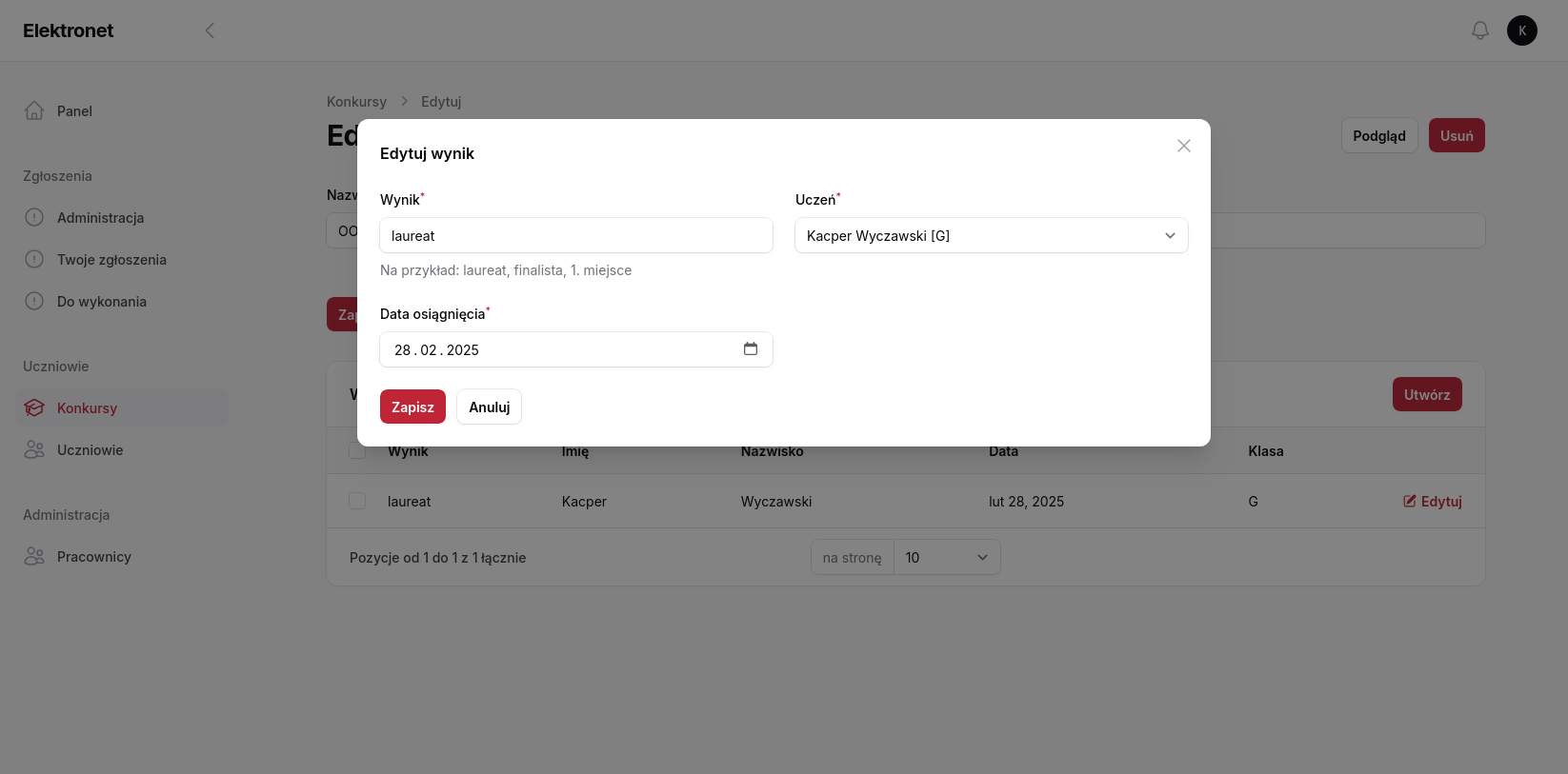Click the Konkursy breadcrumb link
Image resolution: width=1568 pixels, height=774 pixels.
click(x=356, y=101)
